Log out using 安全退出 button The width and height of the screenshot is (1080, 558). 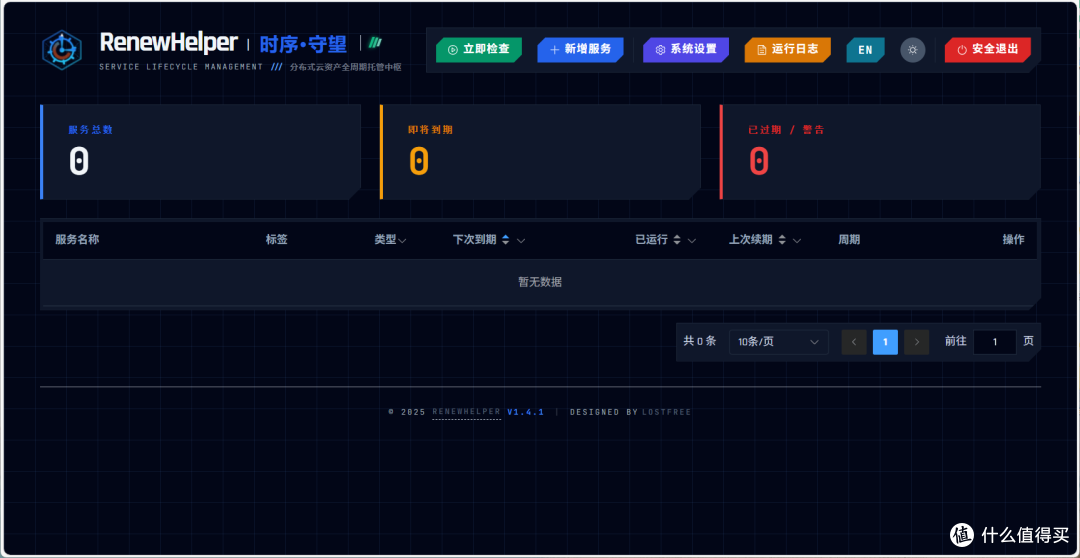988,50
